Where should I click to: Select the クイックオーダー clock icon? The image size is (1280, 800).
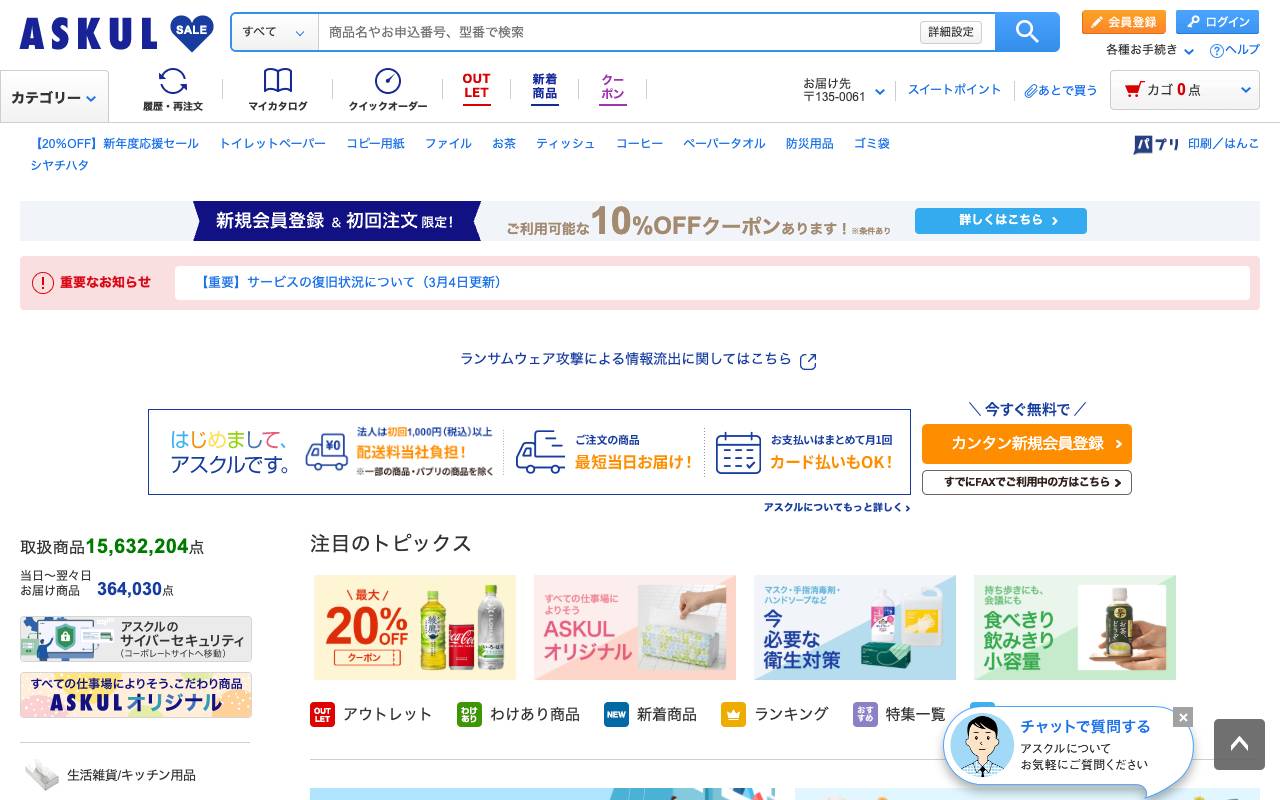click(387, 80)
